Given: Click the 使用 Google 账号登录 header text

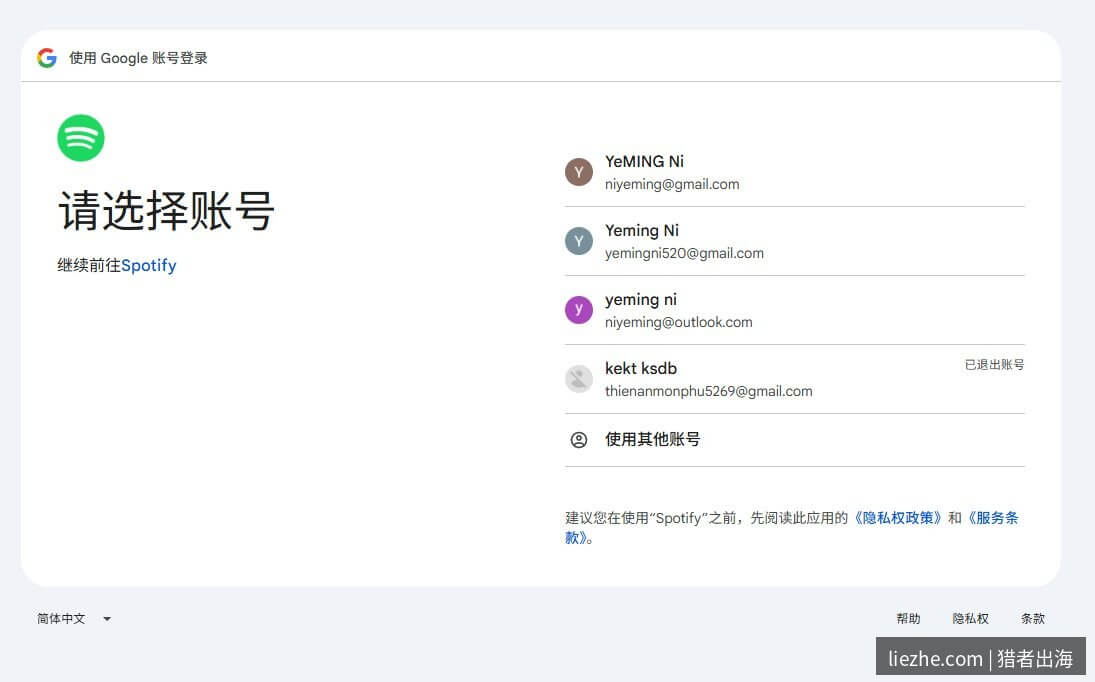Looking at the screenshot, I should 138,58.
